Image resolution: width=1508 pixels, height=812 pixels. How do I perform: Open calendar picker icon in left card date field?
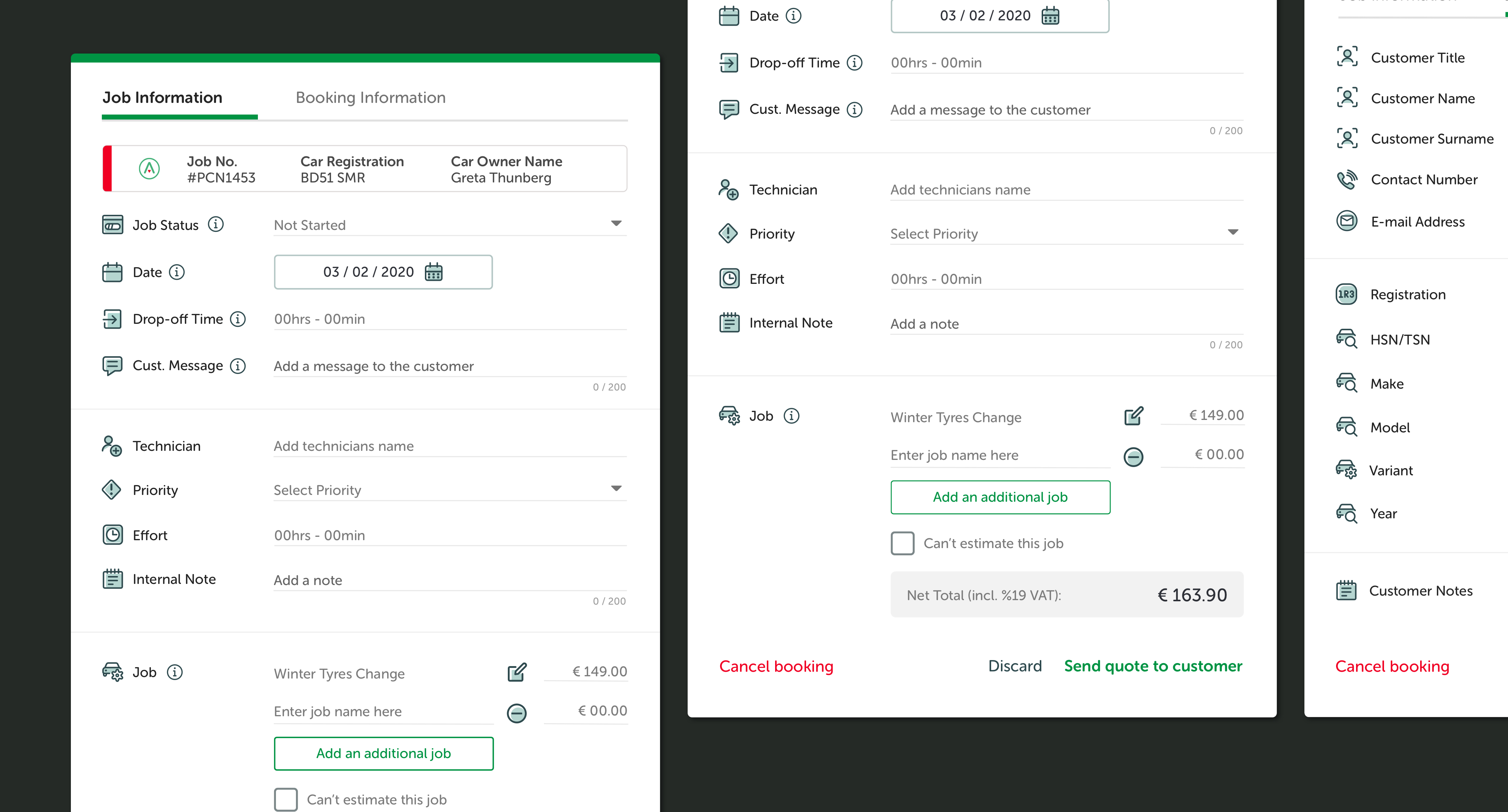tap(434, 272)
